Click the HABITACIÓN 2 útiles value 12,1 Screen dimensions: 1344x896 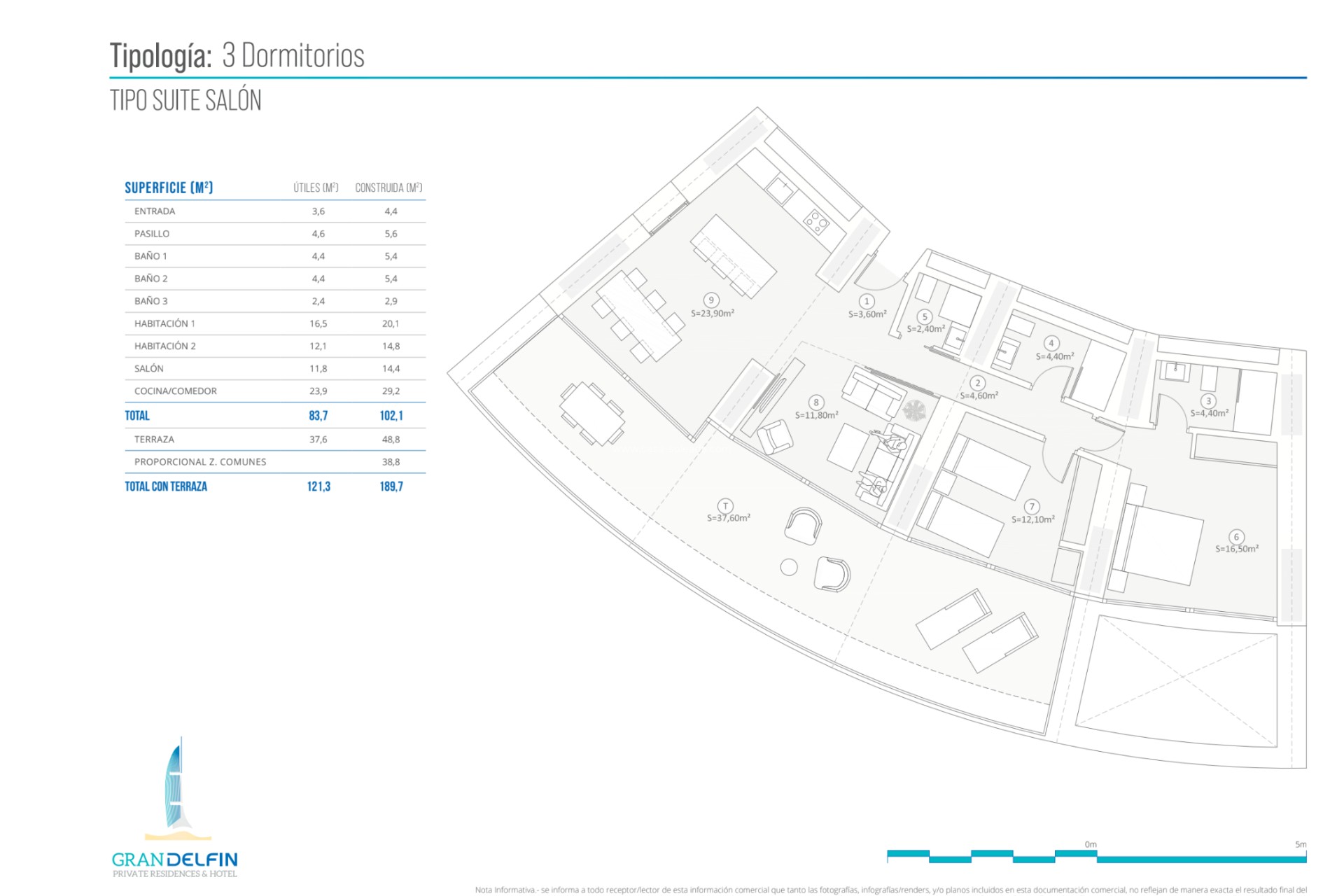click(x=318, y=345)
